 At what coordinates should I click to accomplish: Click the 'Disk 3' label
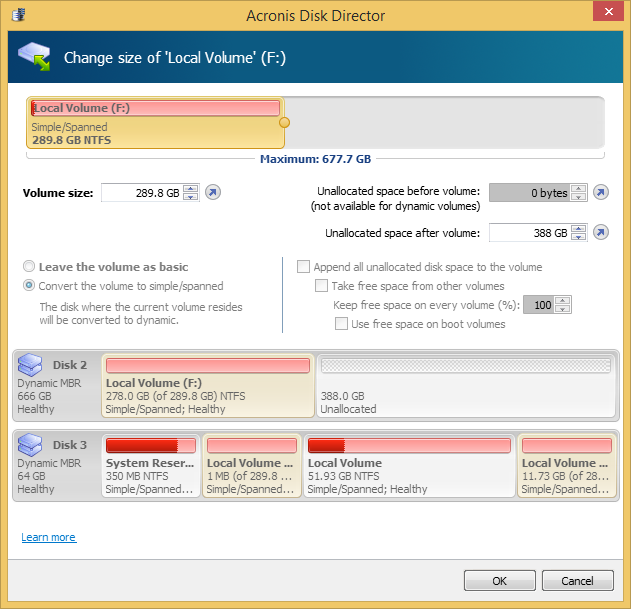tap(70, 445)
